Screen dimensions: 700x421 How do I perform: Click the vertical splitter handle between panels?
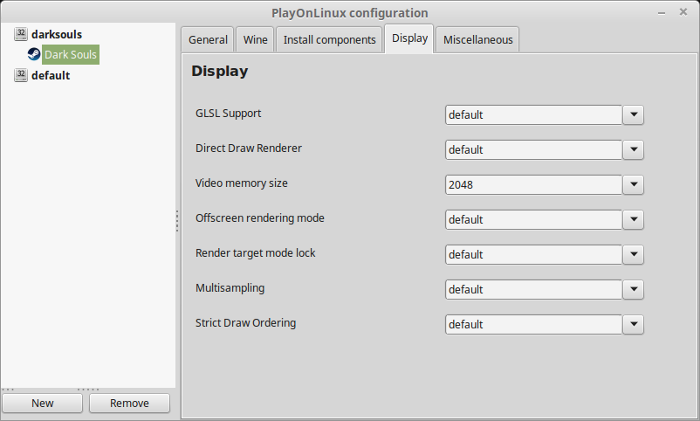(177, 221)
